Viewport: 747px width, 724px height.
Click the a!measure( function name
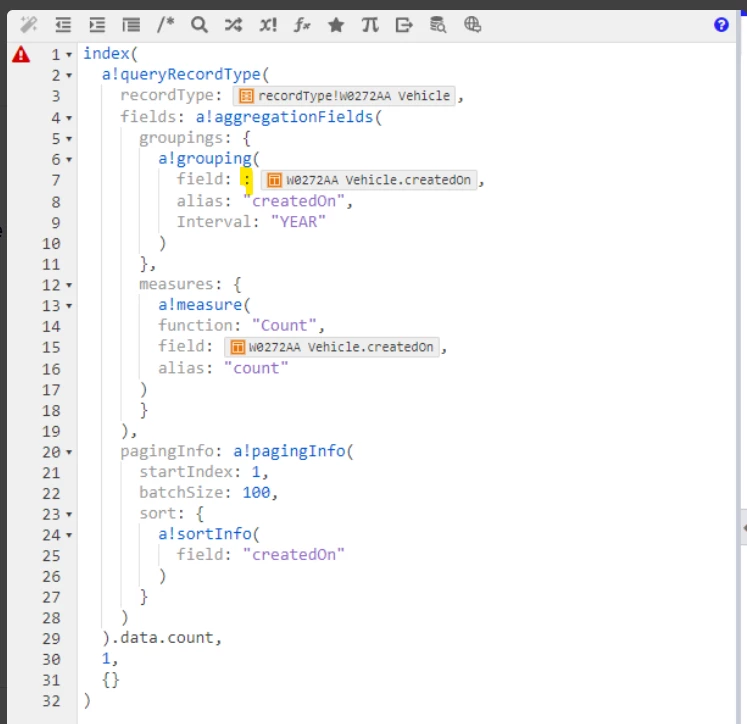pyautogui.click(x=204, y=305)
